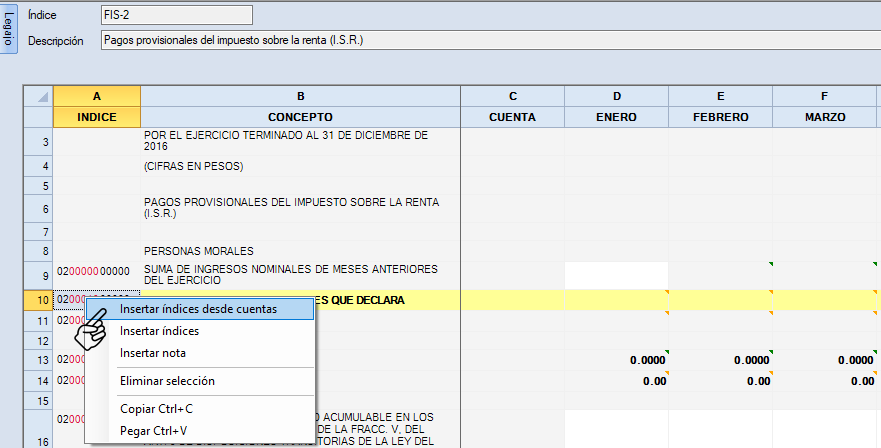This screenshot has width=881, height=448.
Task: Click the select-all corner of the grid
Action: click(38, 96)
